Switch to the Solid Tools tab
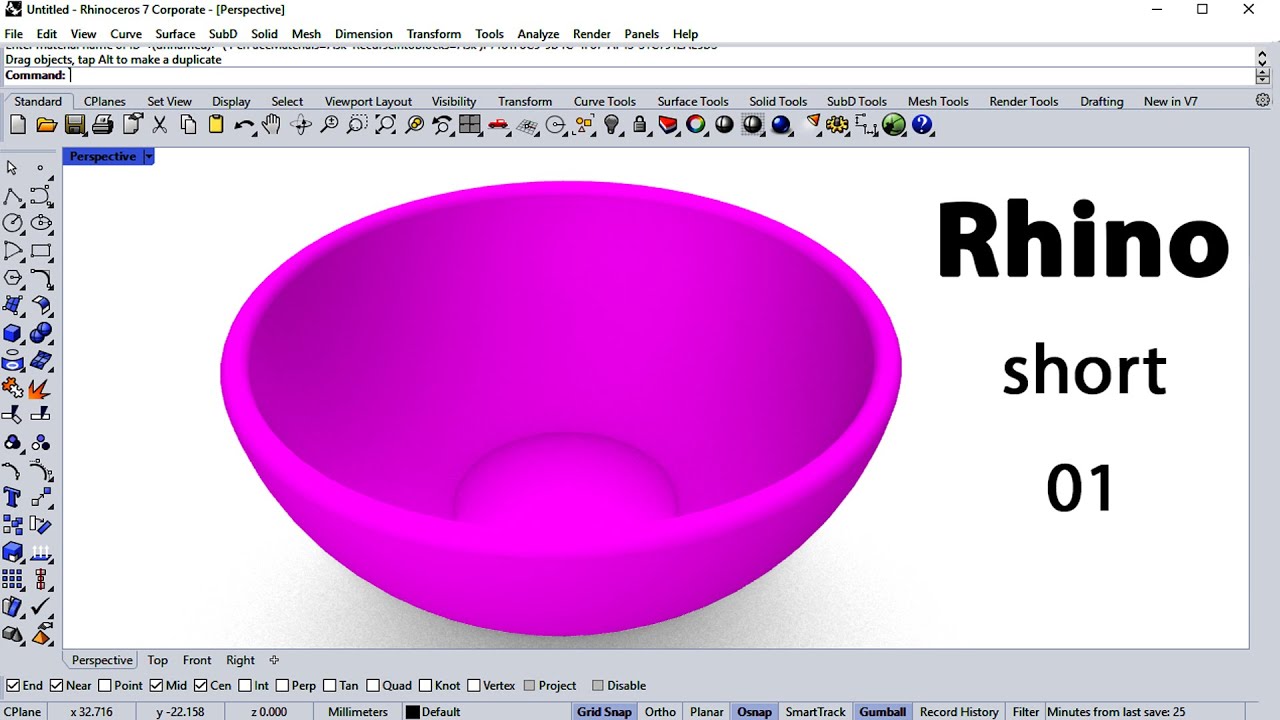Image resolution: width=1280 pixels, height=720 pixels. click(777, 101)
